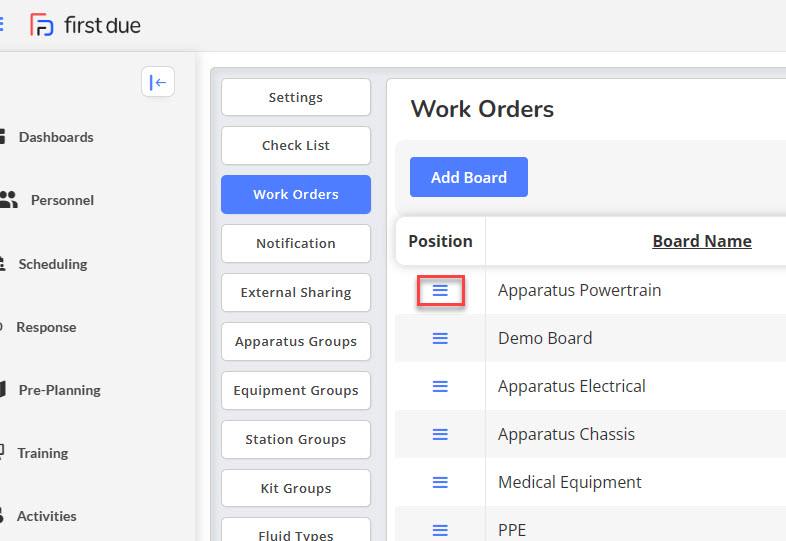Sort by the Board Name column header

click(x=702, y=241)
